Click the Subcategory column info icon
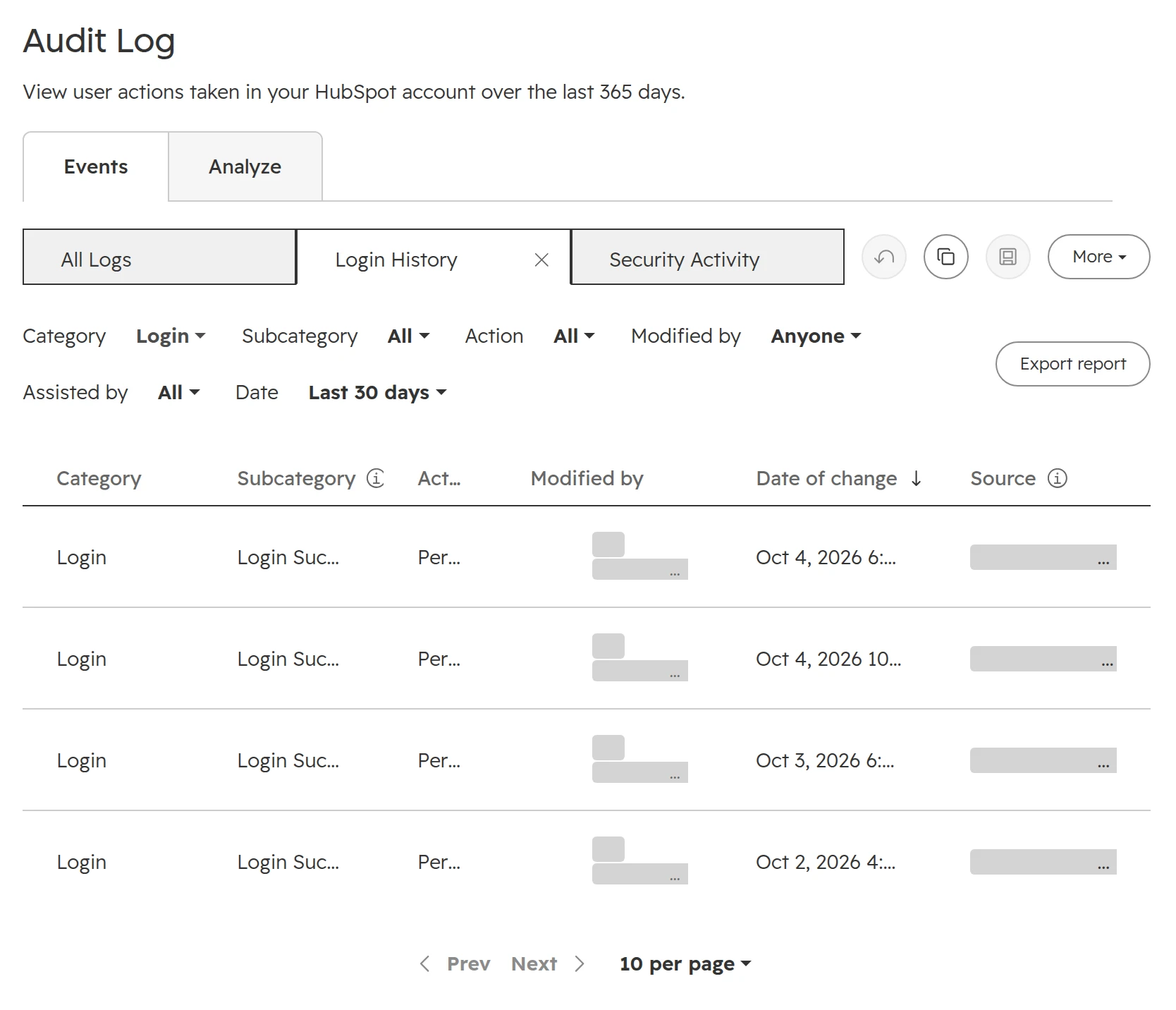1176x1010 pixels. (376, 478)
